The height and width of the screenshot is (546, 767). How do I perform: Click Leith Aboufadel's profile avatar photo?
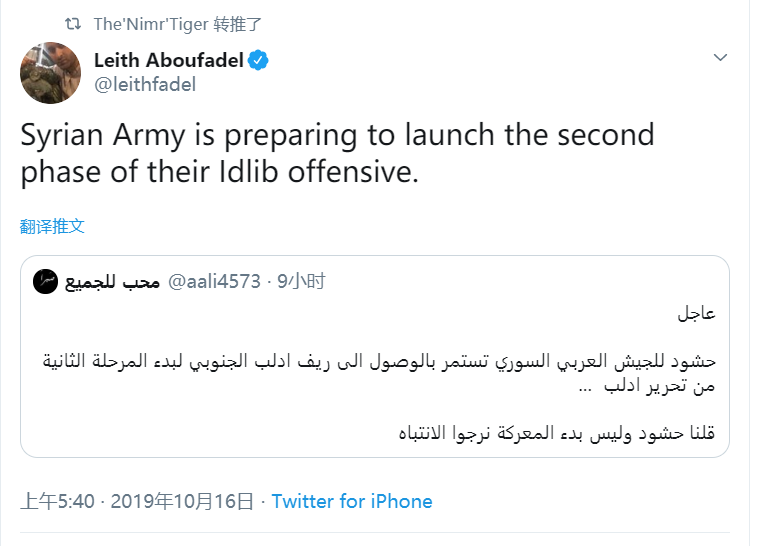tap(51, 72)
